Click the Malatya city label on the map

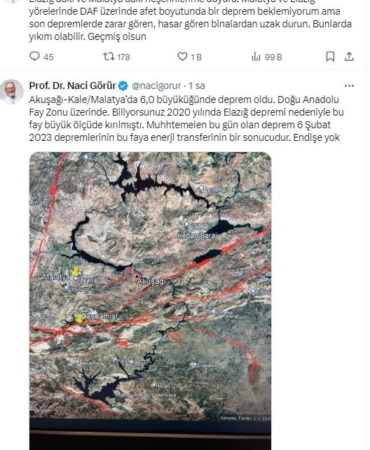(56, 277)
